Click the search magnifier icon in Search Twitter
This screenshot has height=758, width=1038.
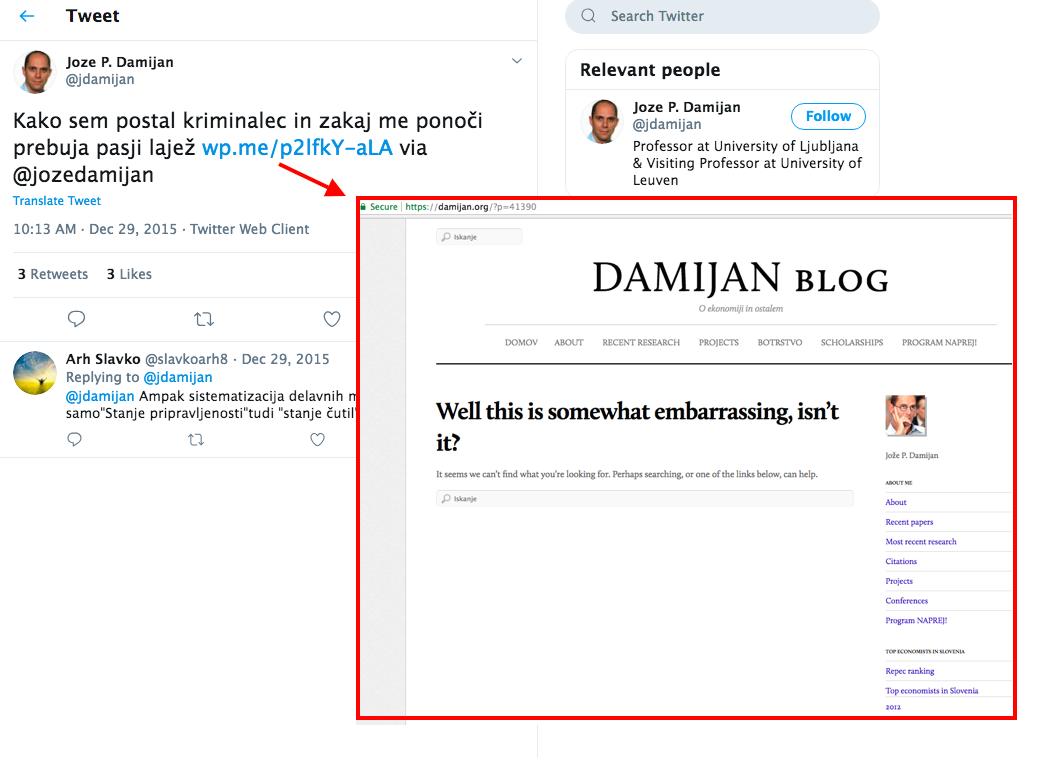(x=589, y=16)
